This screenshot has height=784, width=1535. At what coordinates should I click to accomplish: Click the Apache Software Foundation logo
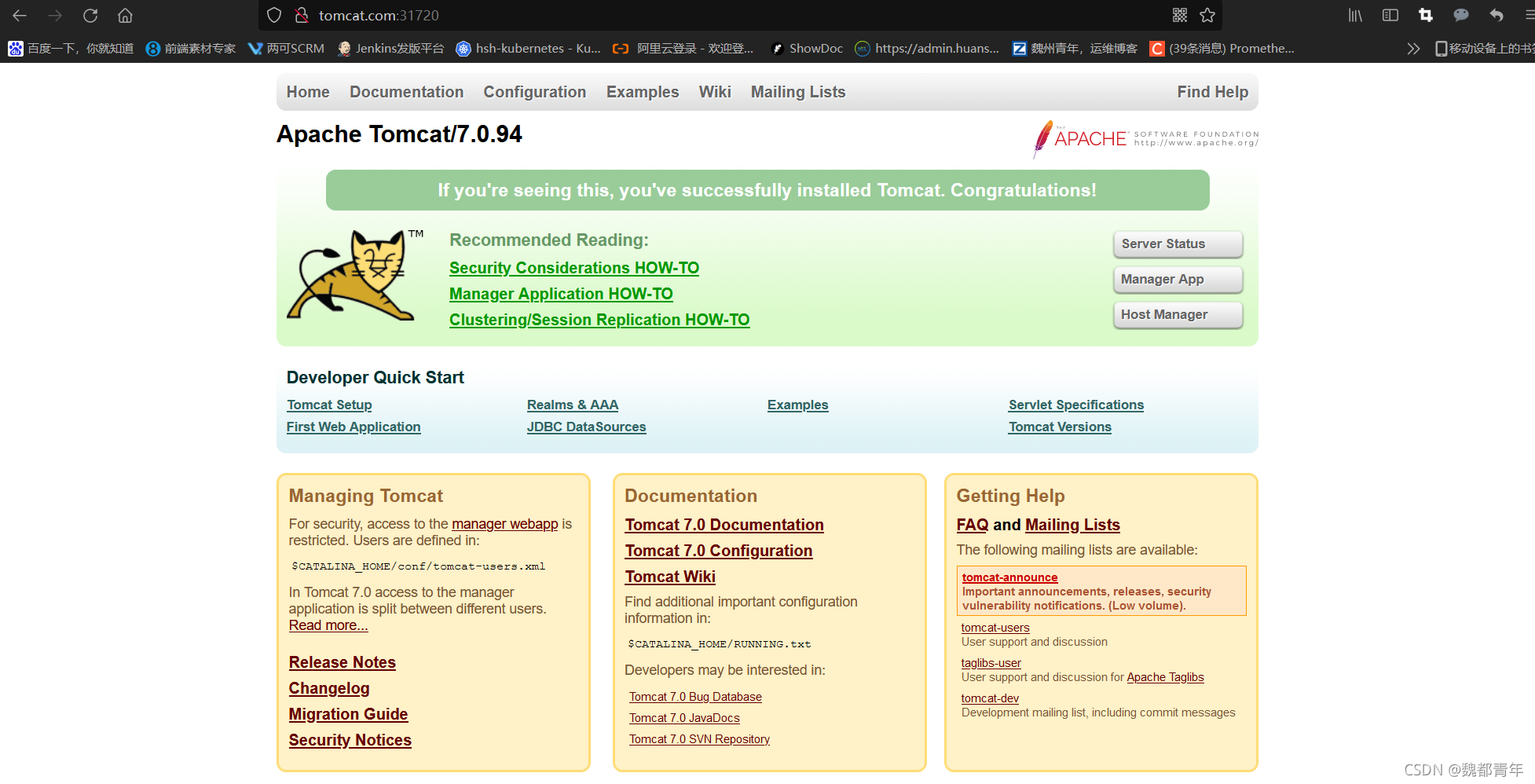pos(1145,139)
